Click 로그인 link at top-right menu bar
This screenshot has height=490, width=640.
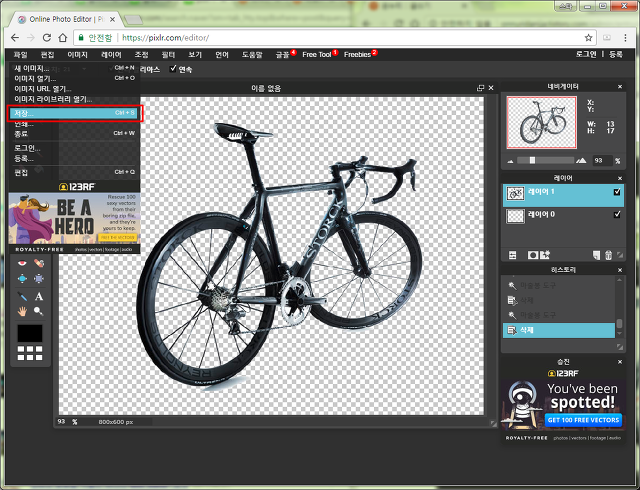point(586,54)
